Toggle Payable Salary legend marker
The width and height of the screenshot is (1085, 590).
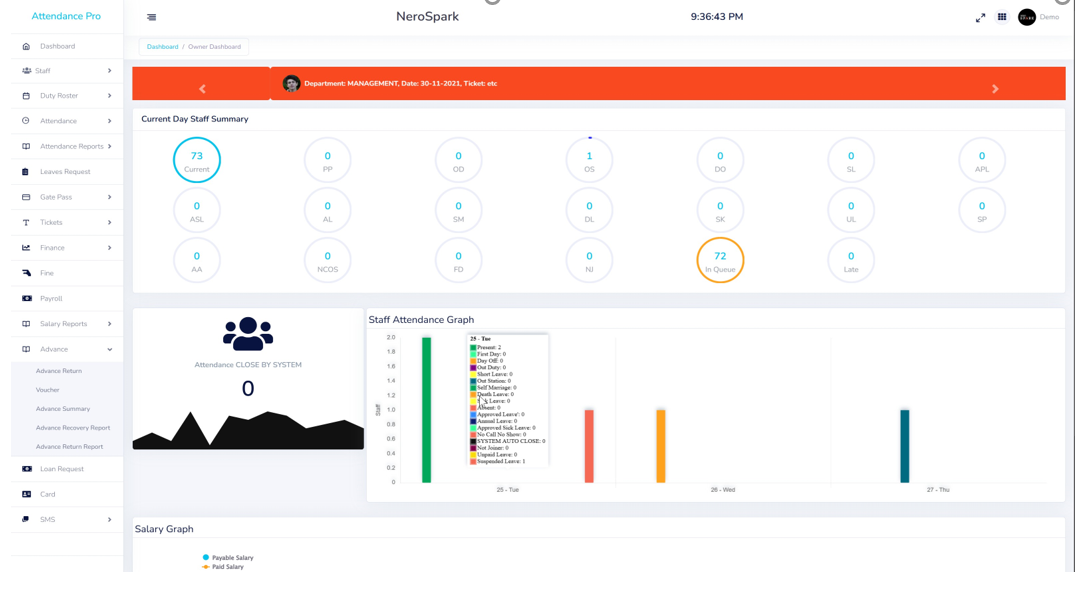(x=206, y=558)
